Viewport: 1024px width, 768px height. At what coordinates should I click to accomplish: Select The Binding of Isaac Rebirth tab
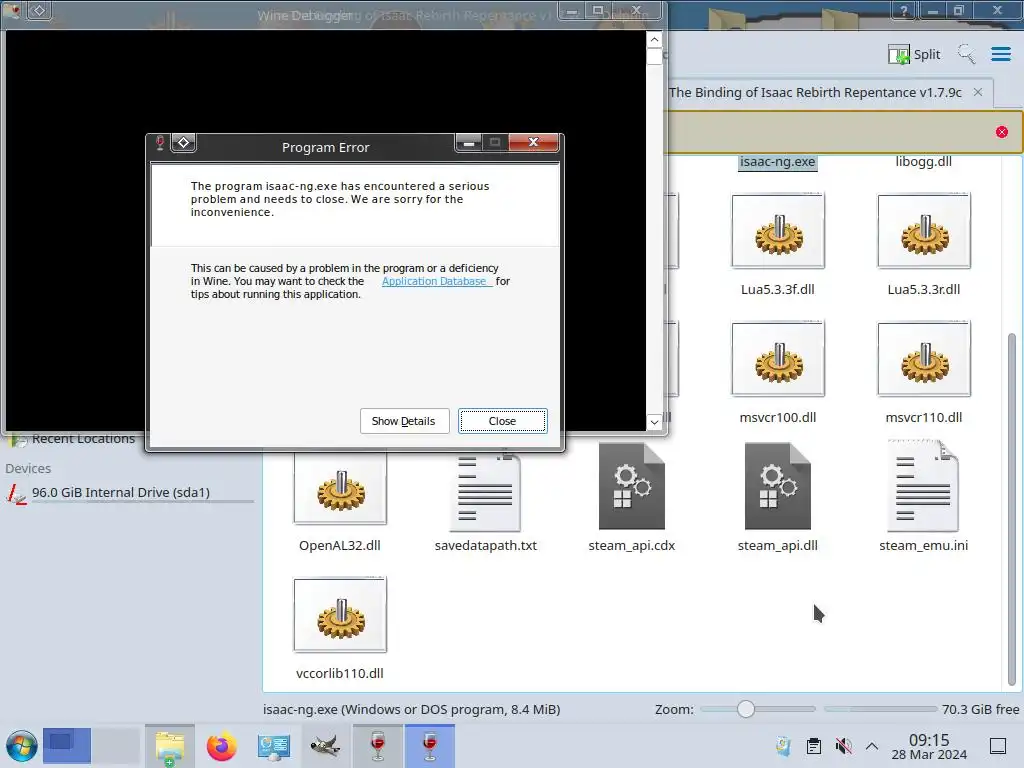click(815, 93)
